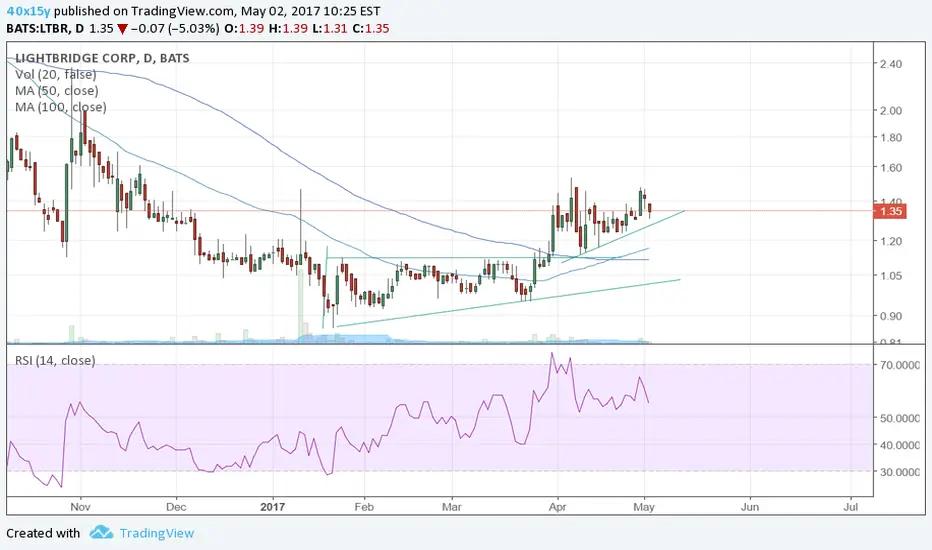Click the –0.07 (–5.03%) change value
This screenshot has height=550, width=932.
(x=175, y=28)
